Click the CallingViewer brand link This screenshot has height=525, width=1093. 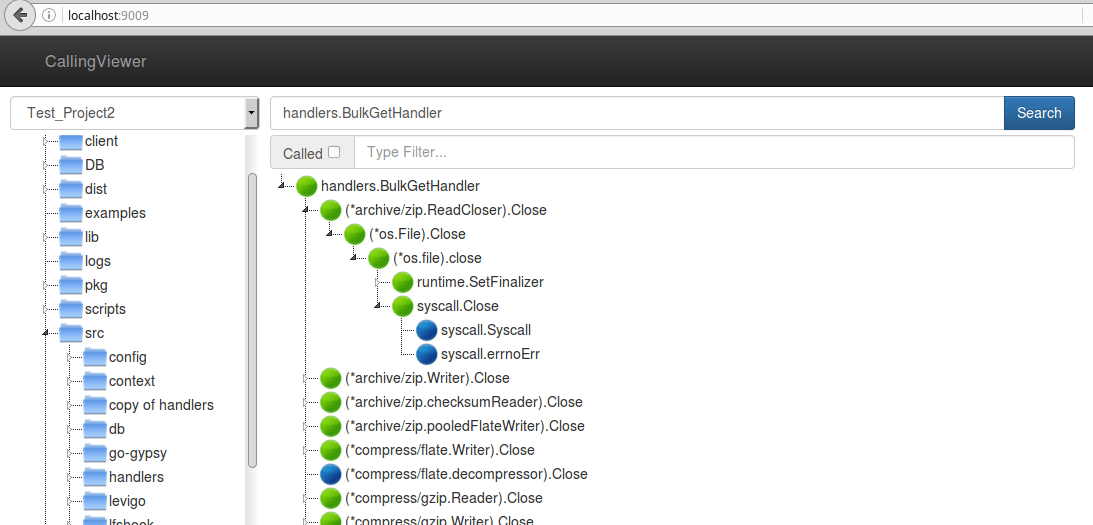coord(95,62)
